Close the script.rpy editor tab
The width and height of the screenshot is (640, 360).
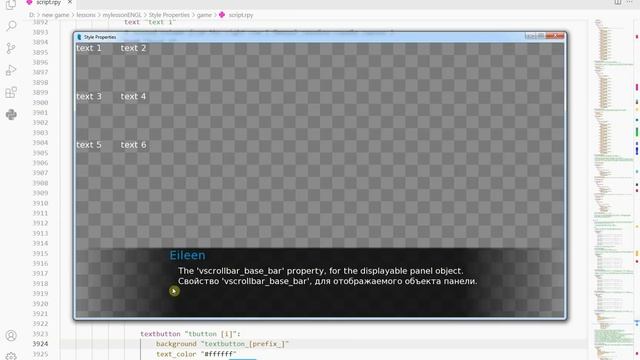coord(70,2)
